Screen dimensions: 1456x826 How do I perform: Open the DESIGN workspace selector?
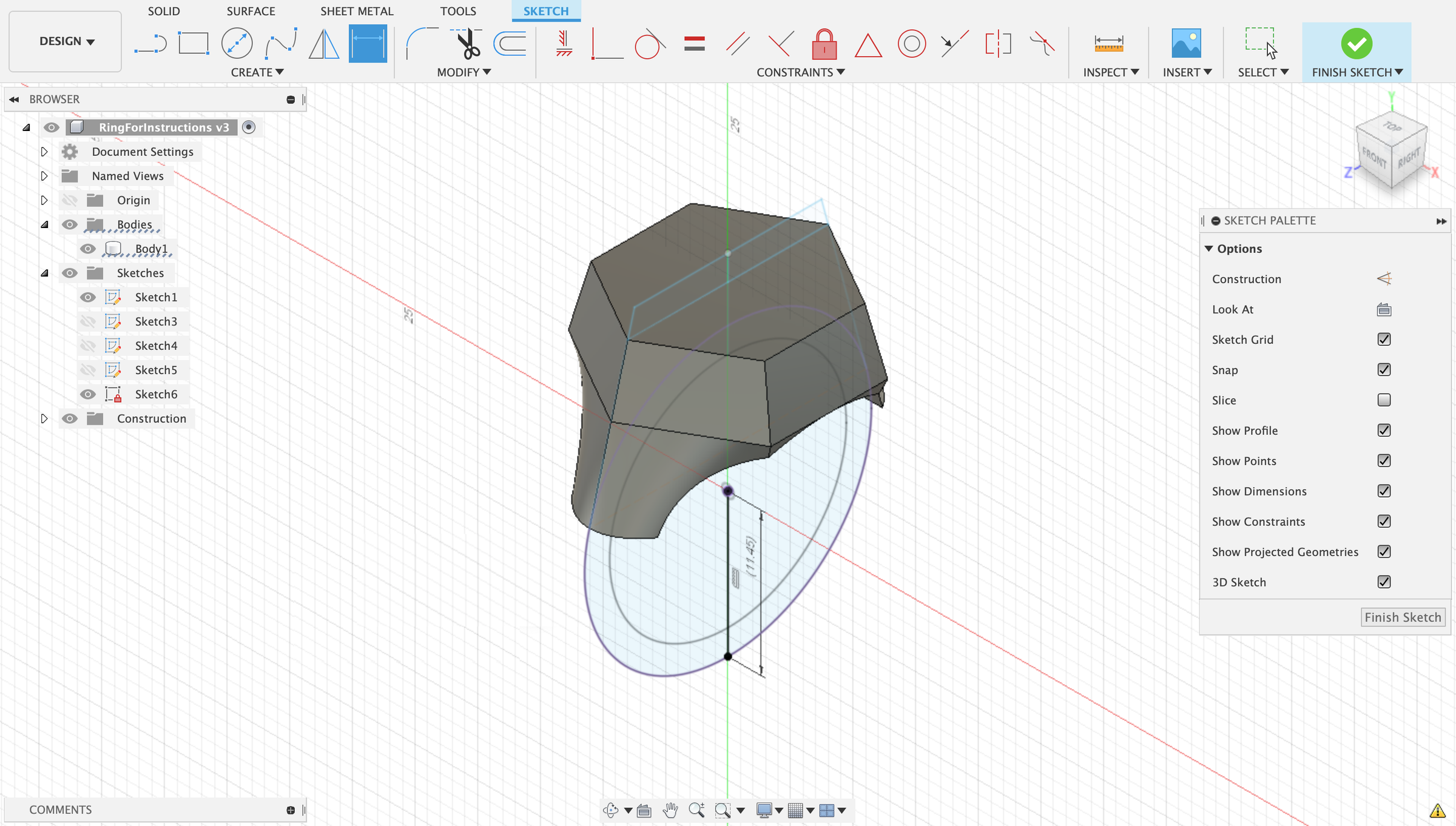tap(65, 41)
